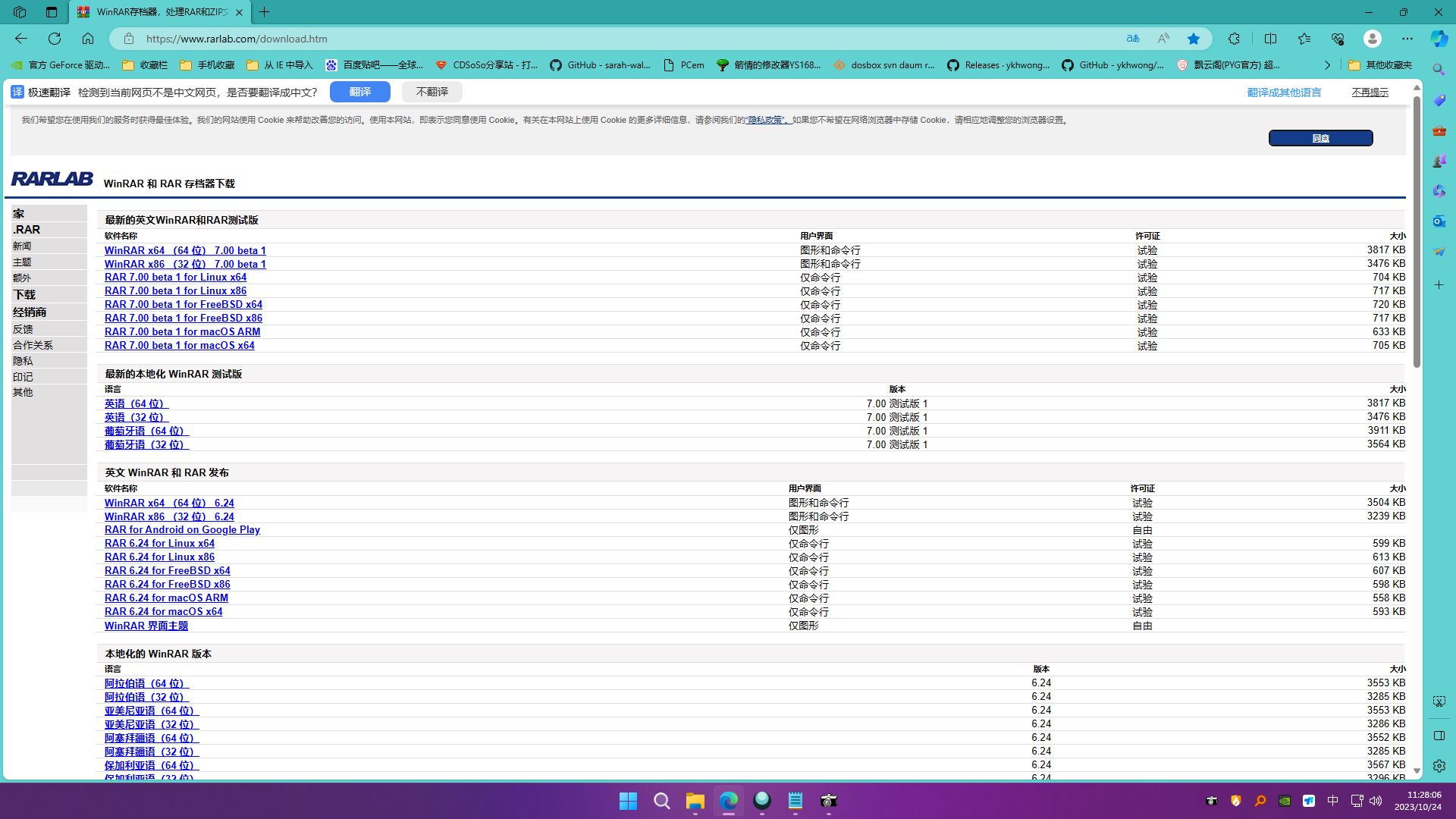1456x819 pixels.
Task: Open 反馈 in site menu
Action: [x=49, y=329]
